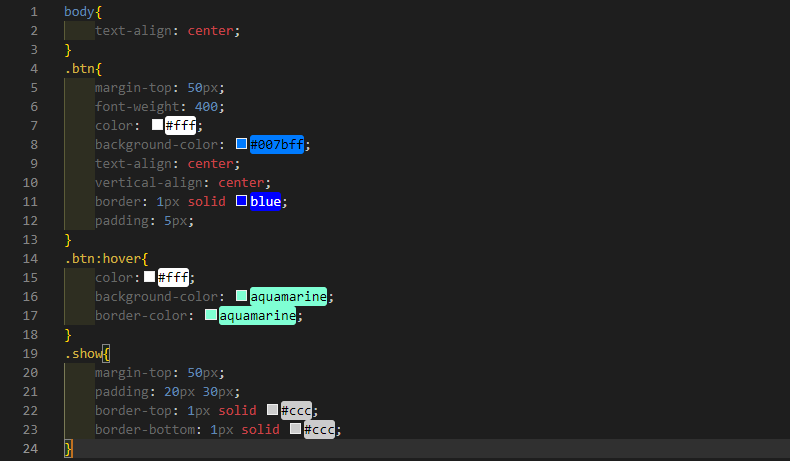Open the #ccc swatch on the border-top line

click(x=272, y=410)
